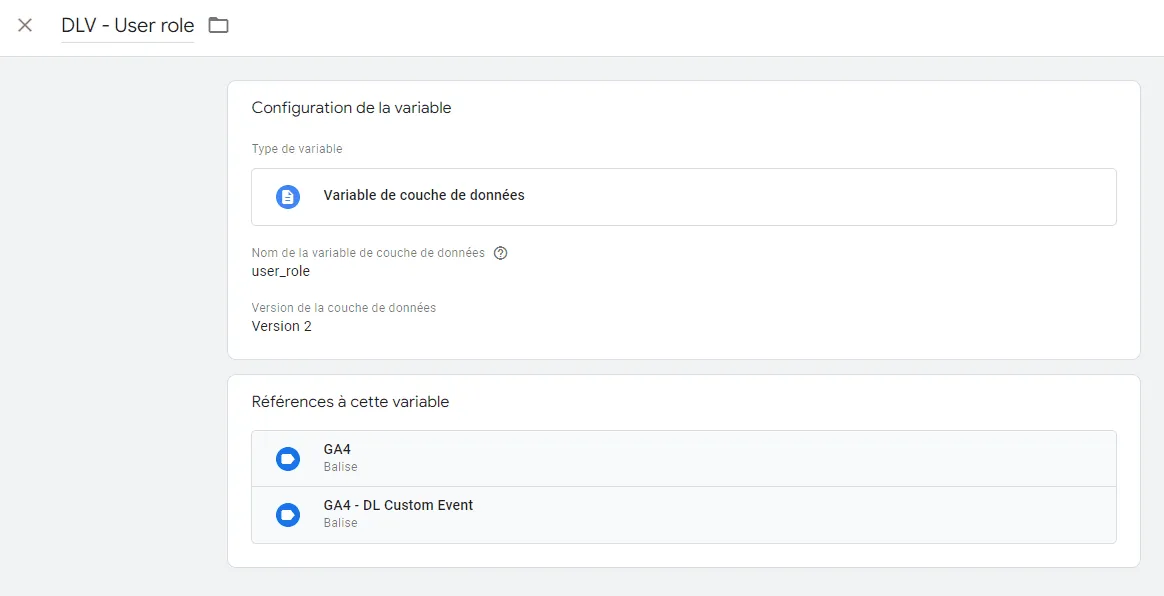
Task: Edit the variable name DLV - User role
Action: [128, 25]
